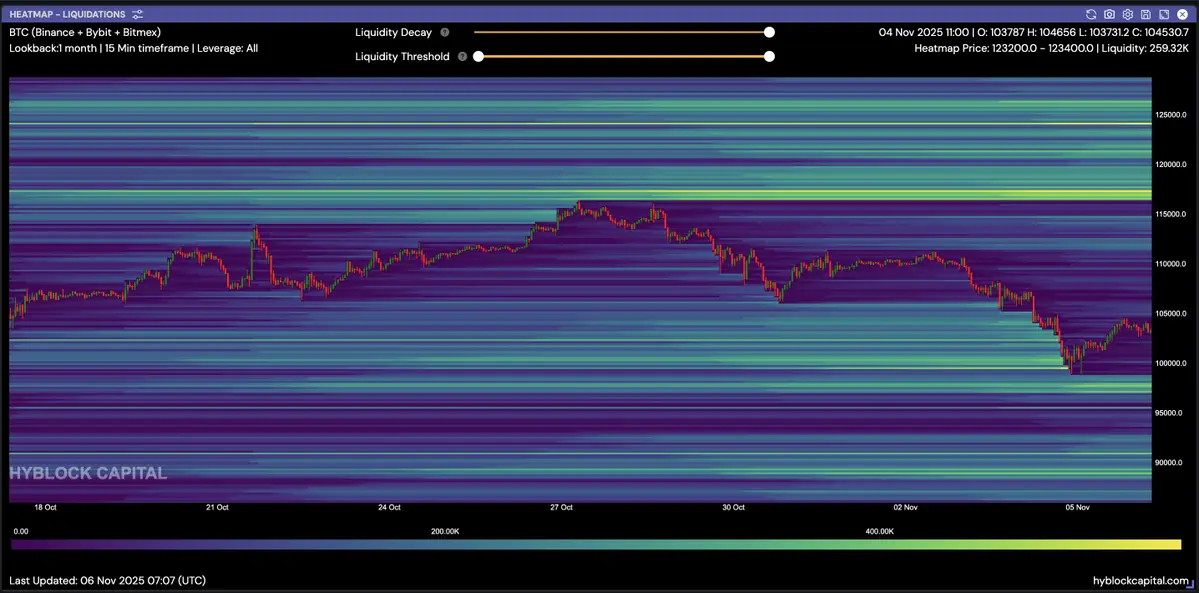The width and height of the screenshot is (1199, 593).
Task: Close the Heatmap Liquidations panel
Action: [x=1182, y=15]
